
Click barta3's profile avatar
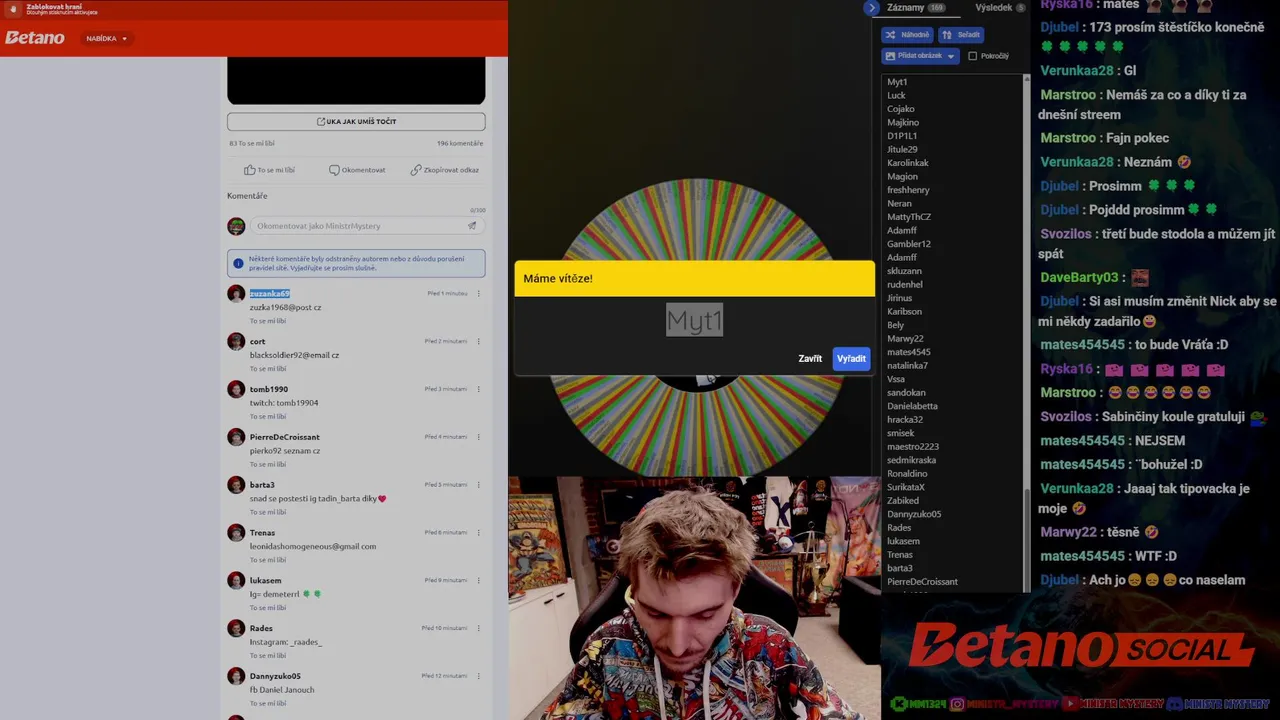pos(236,486)
